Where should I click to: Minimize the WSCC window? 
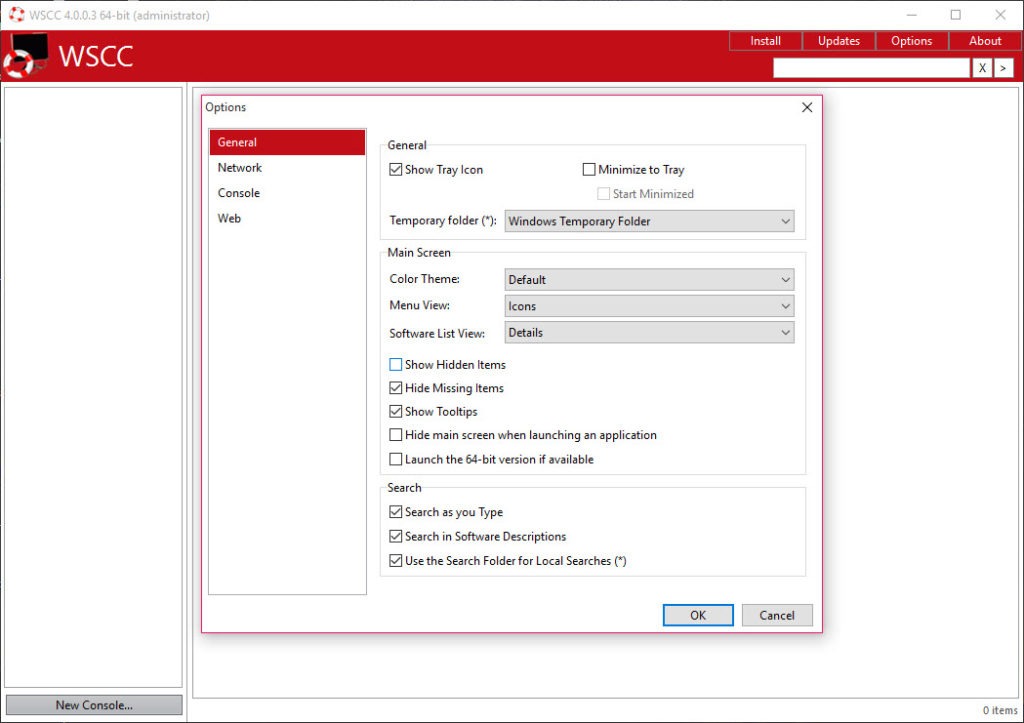pos(912,15)
